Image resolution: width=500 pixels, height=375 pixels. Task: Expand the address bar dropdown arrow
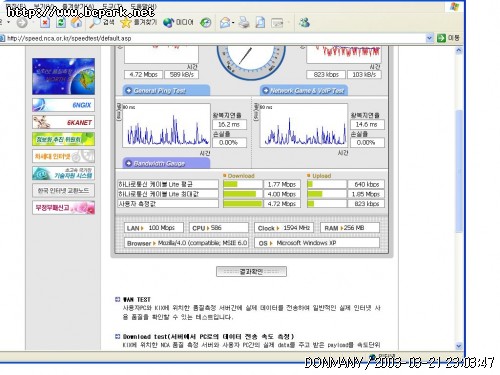pyautogui.click(x=430, y=38)
